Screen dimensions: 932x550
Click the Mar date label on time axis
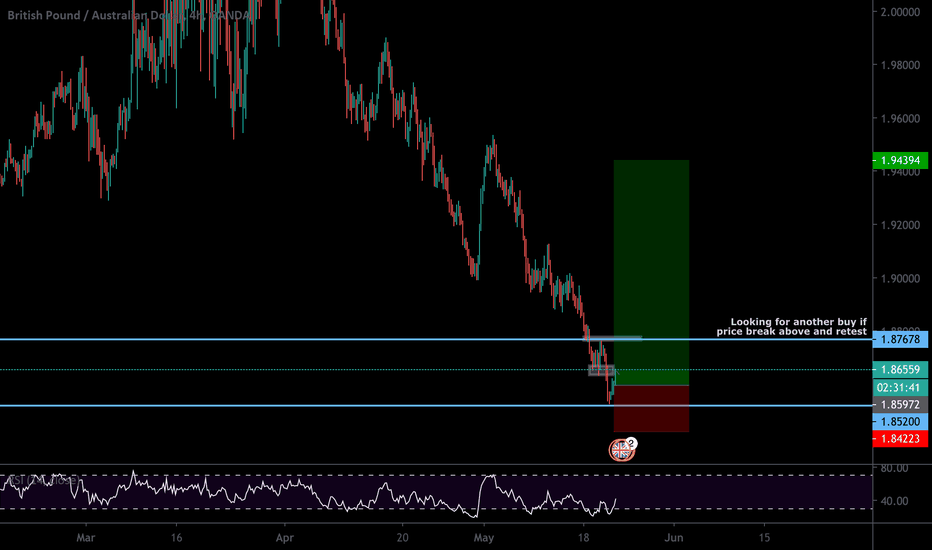coord(86,538)
